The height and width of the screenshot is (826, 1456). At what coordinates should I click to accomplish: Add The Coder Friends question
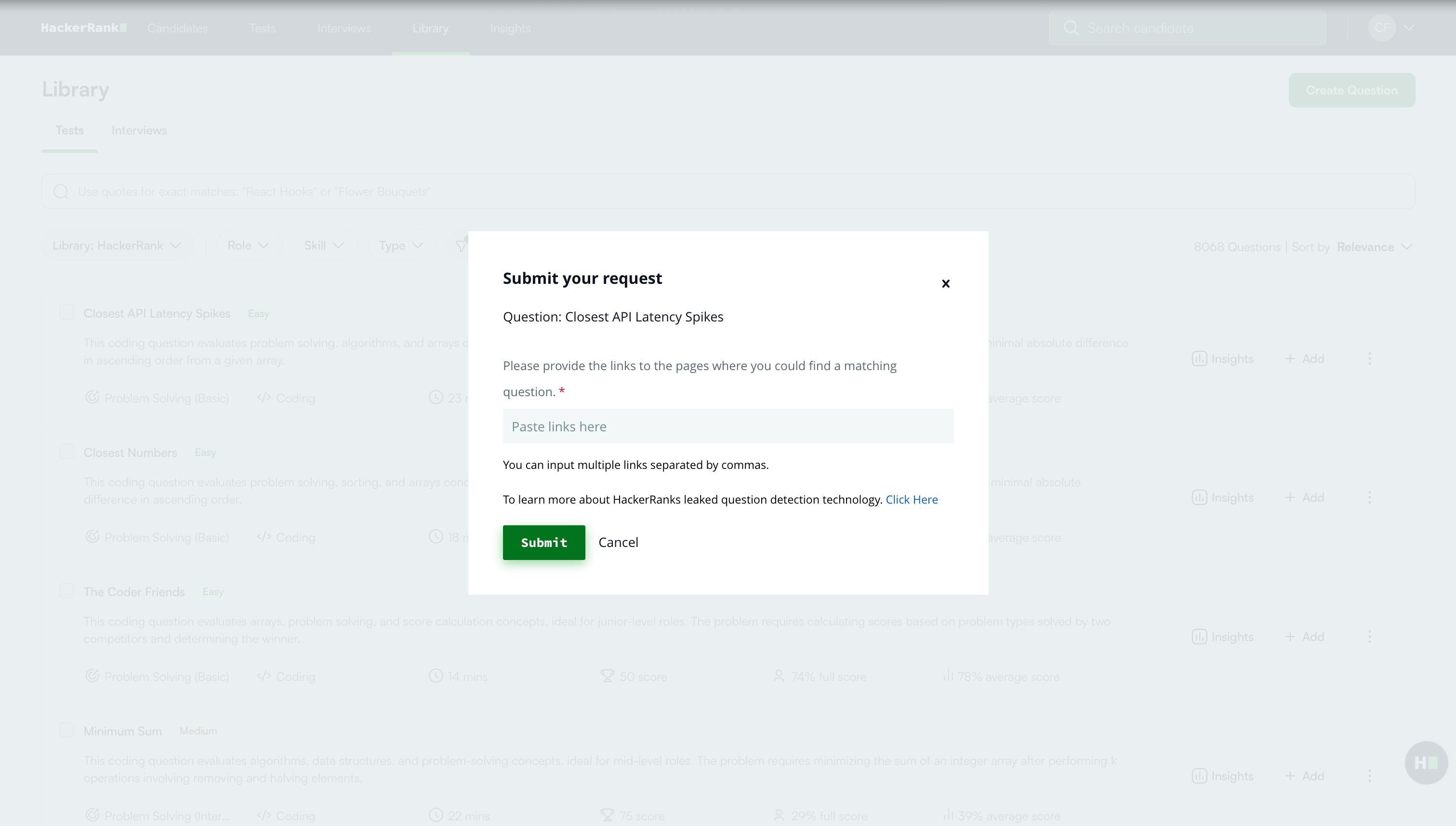point(1305,637)
